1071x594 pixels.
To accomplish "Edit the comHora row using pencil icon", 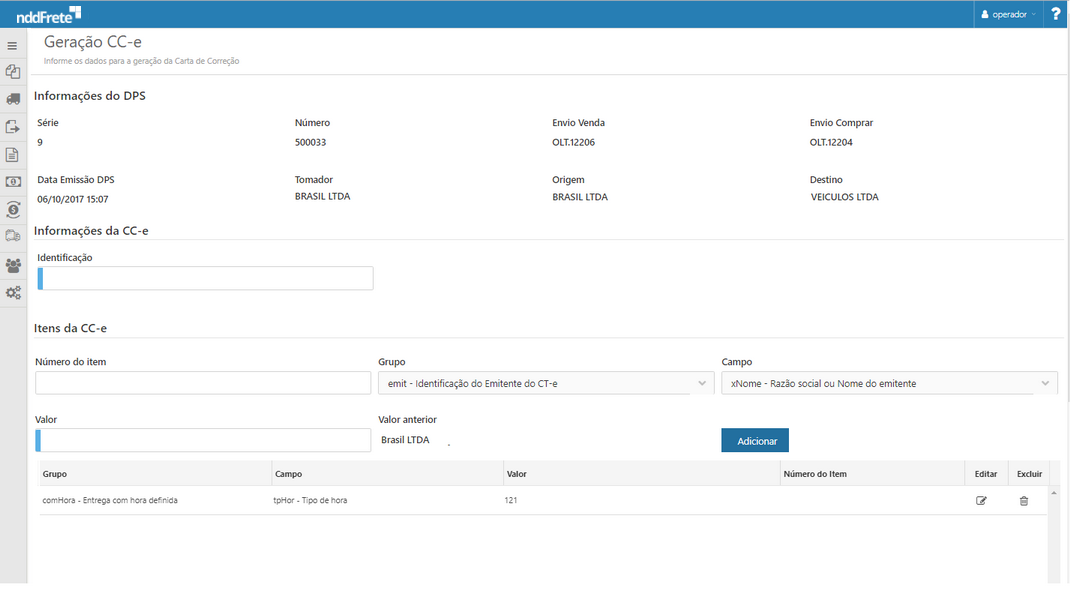I will coord(981,501).
